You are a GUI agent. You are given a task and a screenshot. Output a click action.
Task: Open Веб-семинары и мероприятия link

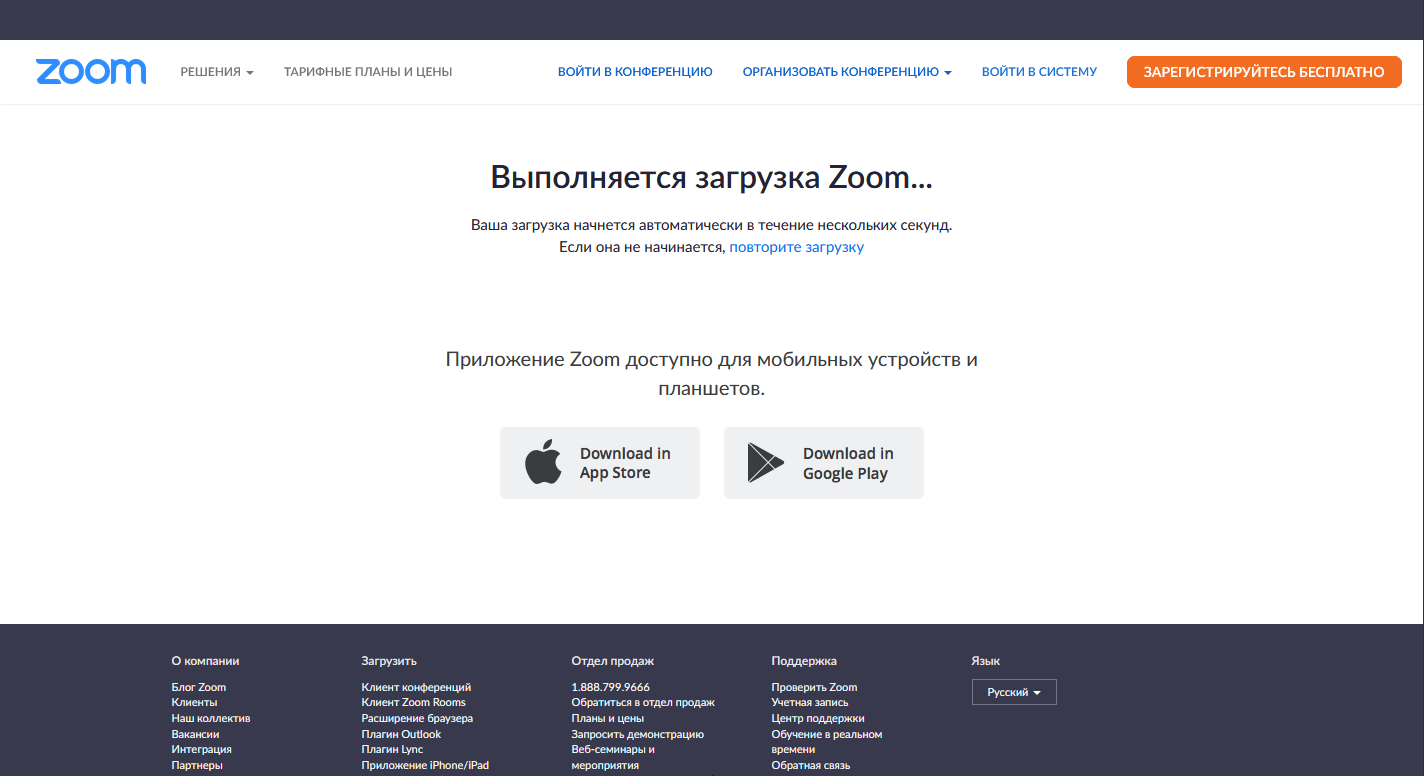pos(613,757)
